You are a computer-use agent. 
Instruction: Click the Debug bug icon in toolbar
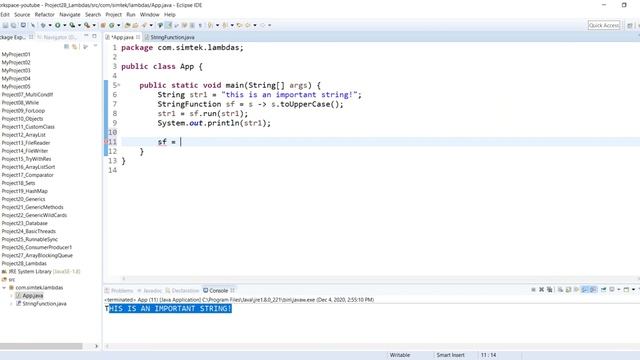(x=43, y=25)
